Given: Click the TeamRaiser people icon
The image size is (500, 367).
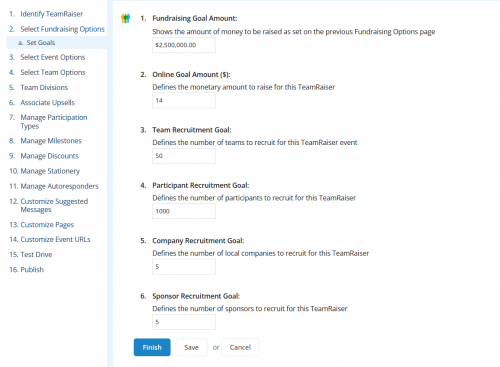Looking at the screenshot, I should pos(125,18).
